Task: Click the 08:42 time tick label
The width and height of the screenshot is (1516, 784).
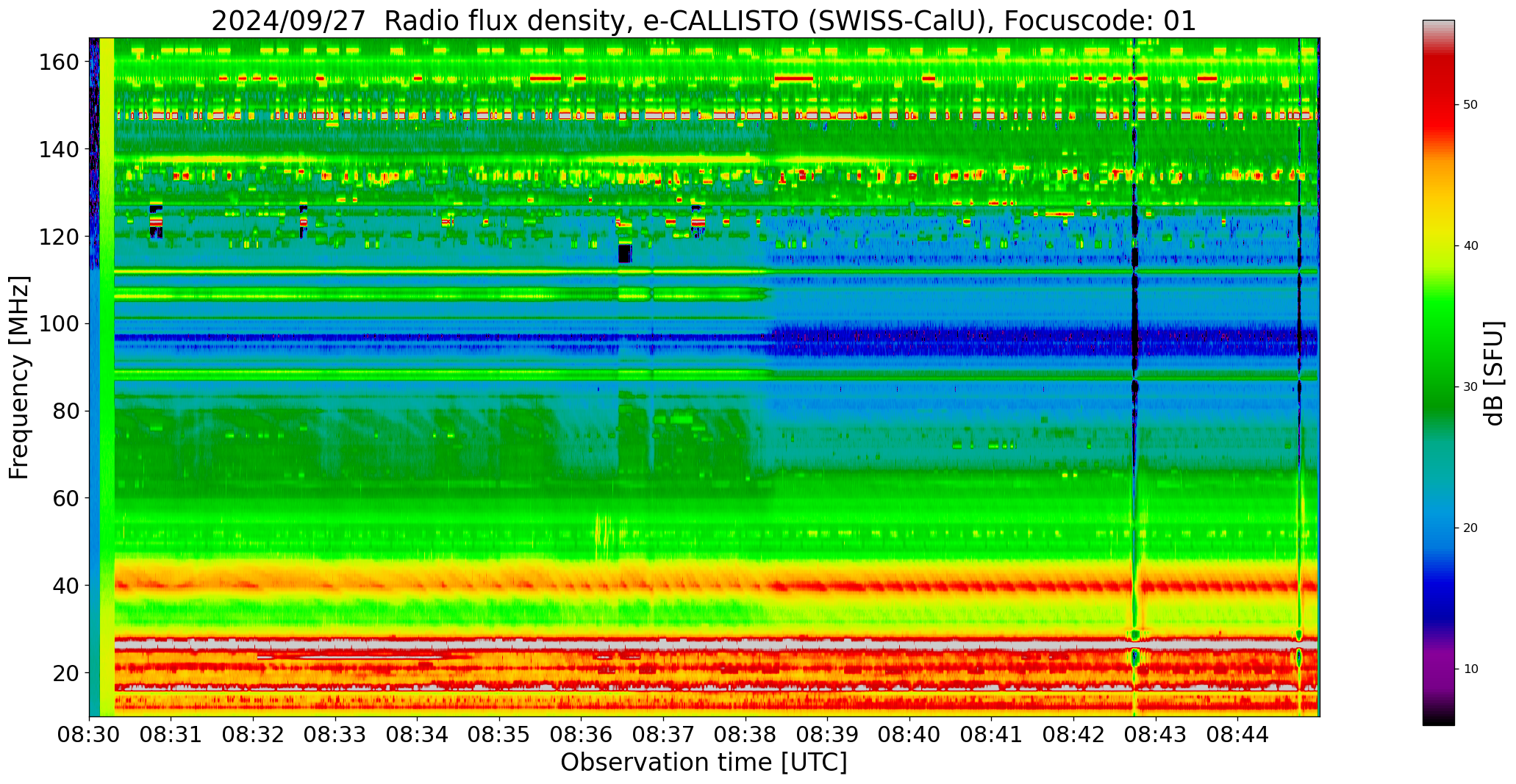Action: click(x=1073, y=734)
